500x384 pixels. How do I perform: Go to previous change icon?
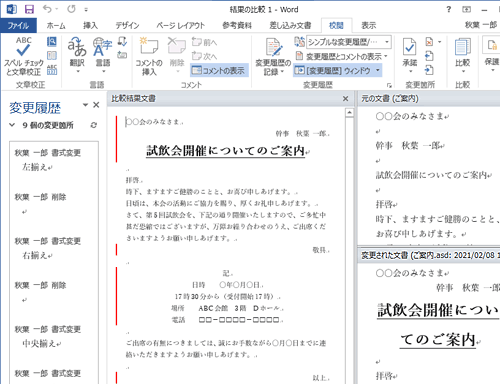(x=429, y=56)
